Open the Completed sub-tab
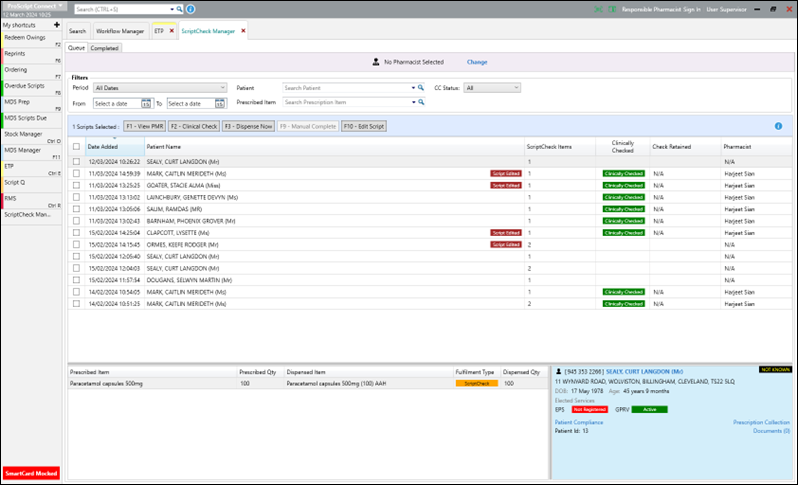 pyautogui.click(x=104, y=48)
